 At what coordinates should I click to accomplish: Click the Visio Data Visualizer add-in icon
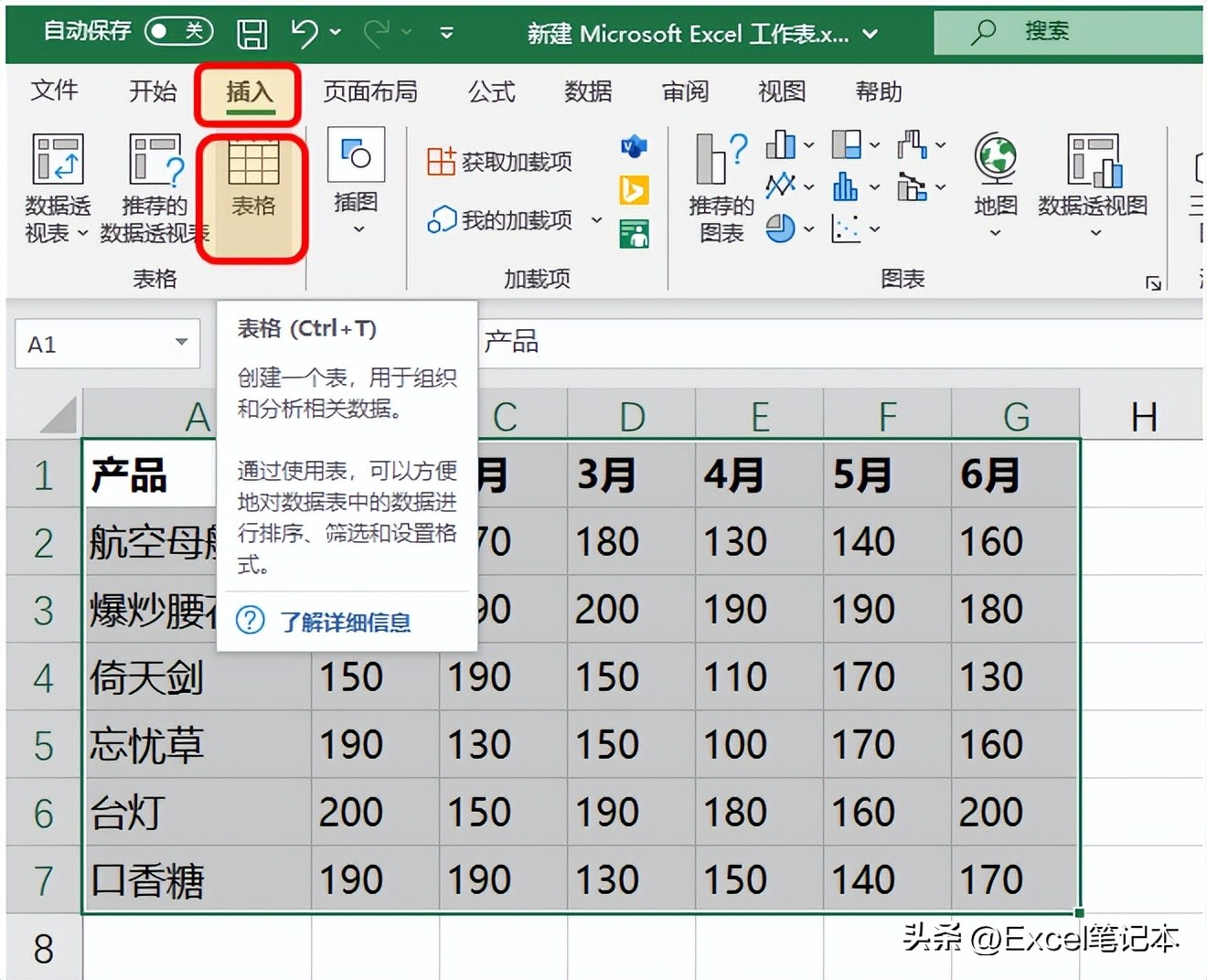[634, 145]
